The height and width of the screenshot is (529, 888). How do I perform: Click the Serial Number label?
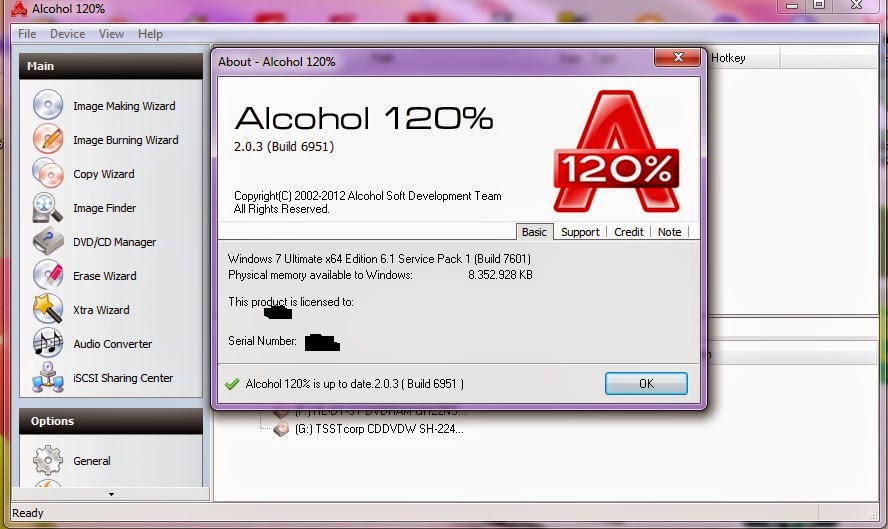pos(262,341)
